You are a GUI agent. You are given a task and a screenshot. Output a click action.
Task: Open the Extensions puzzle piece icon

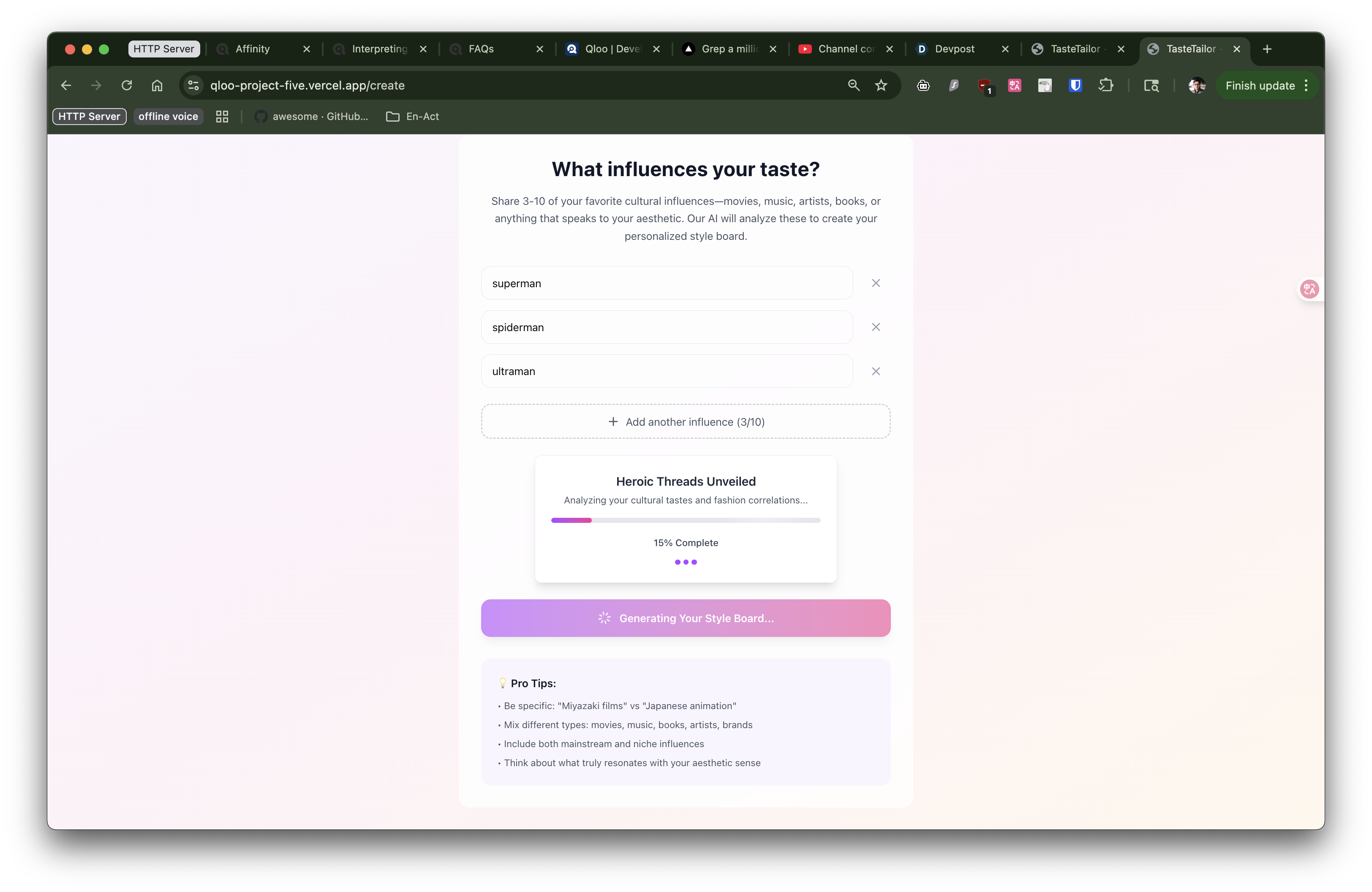click(x=1106, y=85)
